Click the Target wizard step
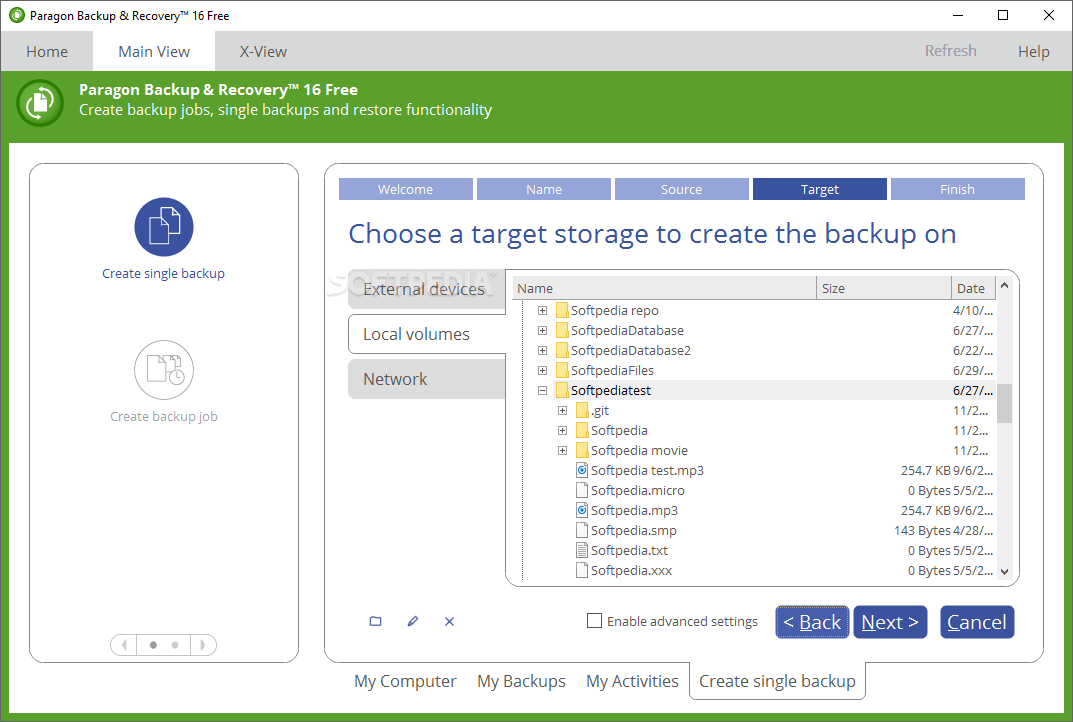 820,189
